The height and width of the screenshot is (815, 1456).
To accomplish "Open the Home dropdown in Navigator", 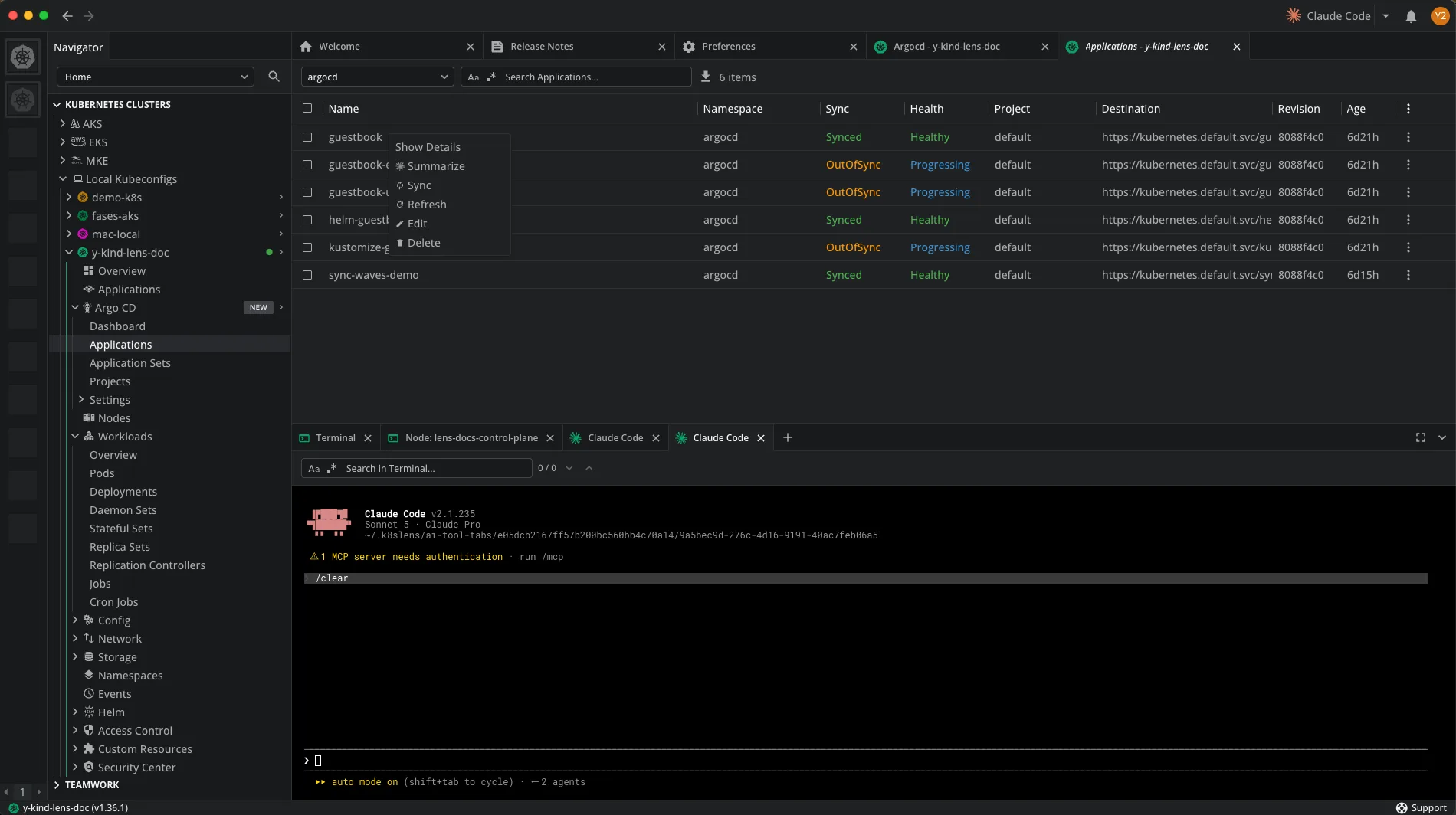I will tap(156, 77).
